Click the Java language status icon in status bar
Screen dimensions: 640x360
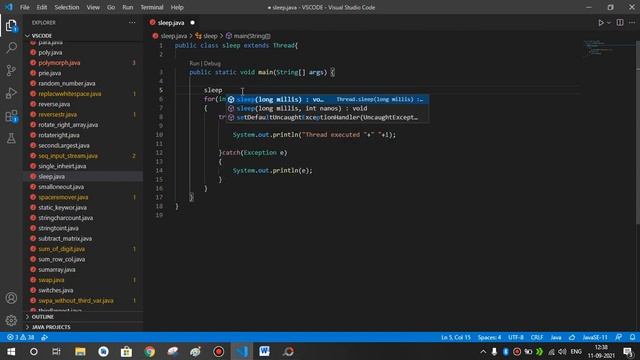click(x=572, y=338)
